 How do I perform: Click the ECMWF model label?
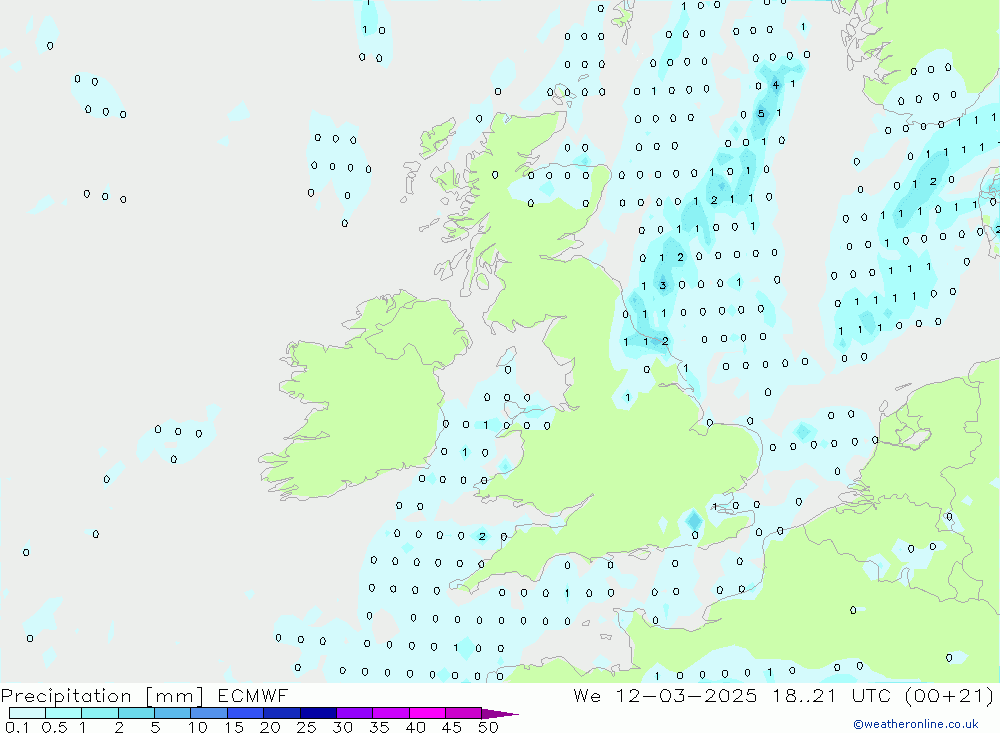253,696
